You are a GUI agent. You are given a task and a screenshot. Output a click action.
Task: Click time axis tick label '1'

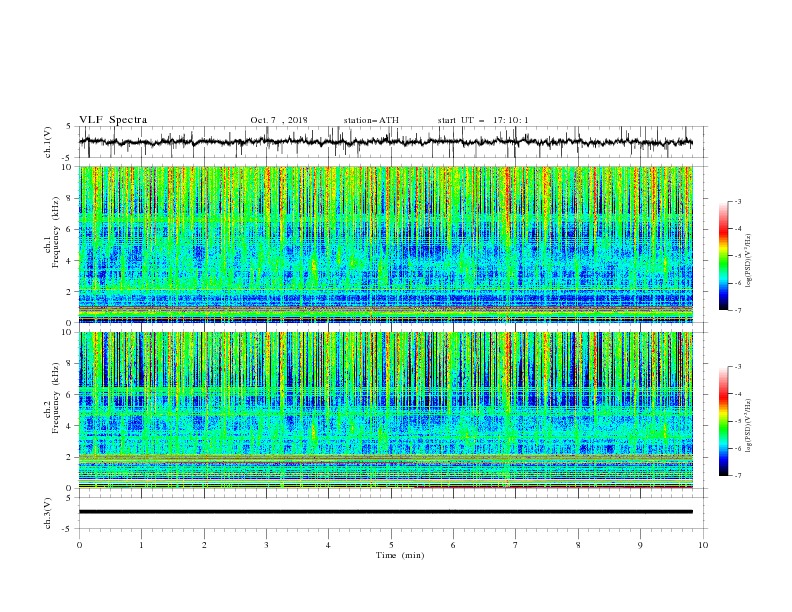pyautogui.click(x=141, y=545)
